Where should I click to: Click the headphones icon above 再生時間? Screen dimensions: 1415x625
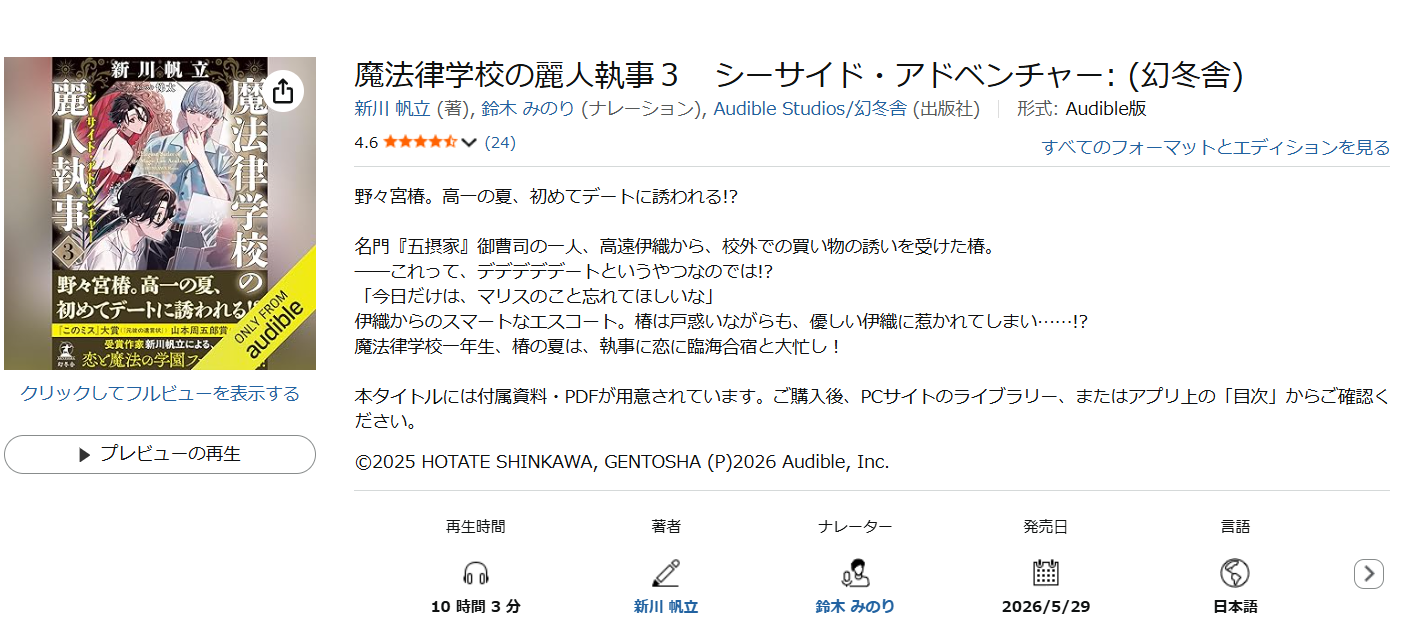coord(476,573)
